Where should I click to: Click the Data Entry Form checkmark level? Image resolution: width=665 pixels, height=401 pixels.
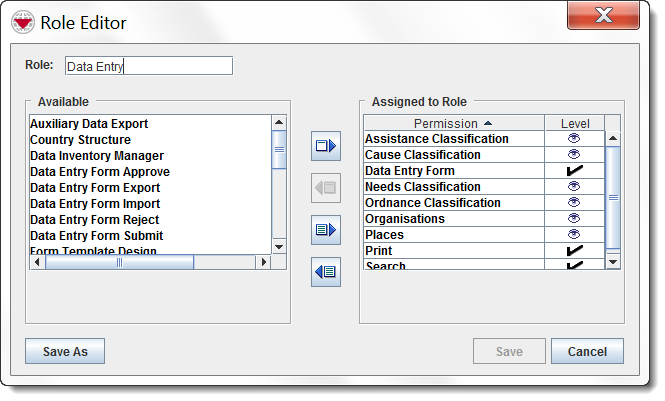click(x=574, y=171)
